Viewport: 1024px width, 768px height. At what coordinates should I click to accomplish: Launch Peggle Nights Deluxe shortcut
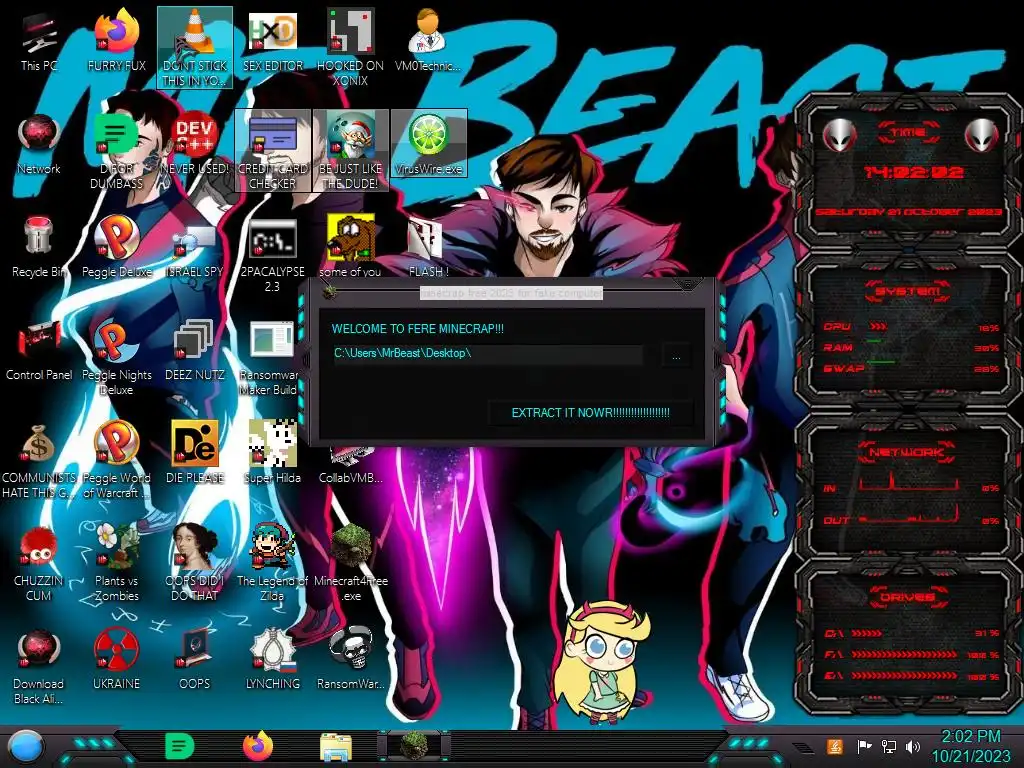(x=116, y=357)
